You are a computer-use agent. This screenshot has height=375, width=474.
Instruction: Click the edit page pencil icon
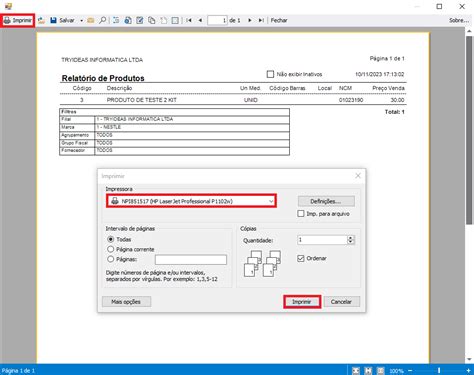point(140,20)
